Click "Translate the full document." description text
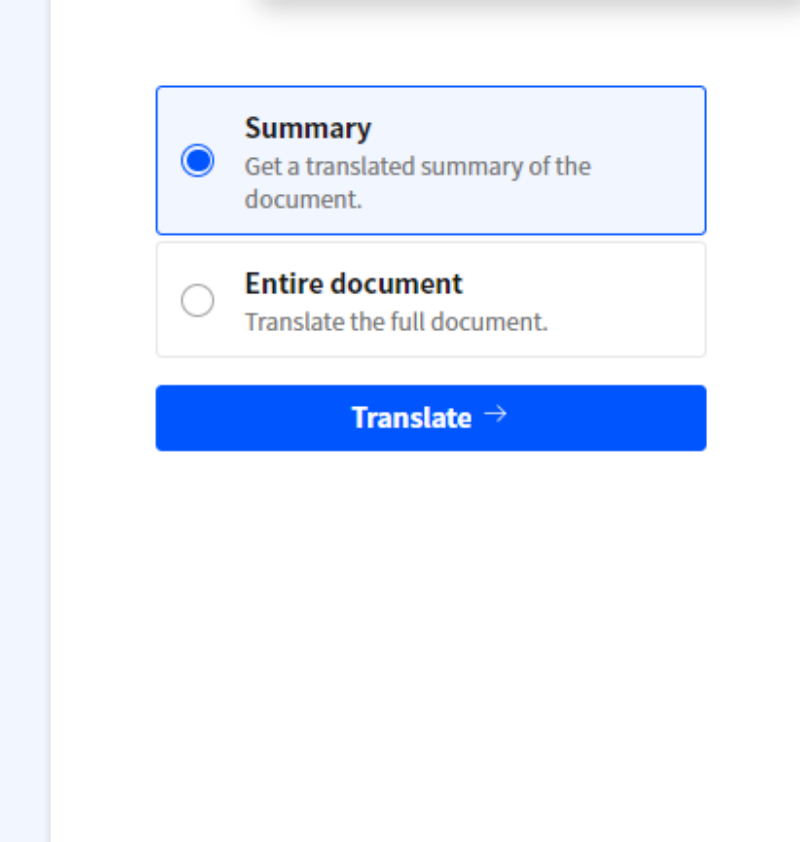This screenshot has height=842, width=800. 396,322
